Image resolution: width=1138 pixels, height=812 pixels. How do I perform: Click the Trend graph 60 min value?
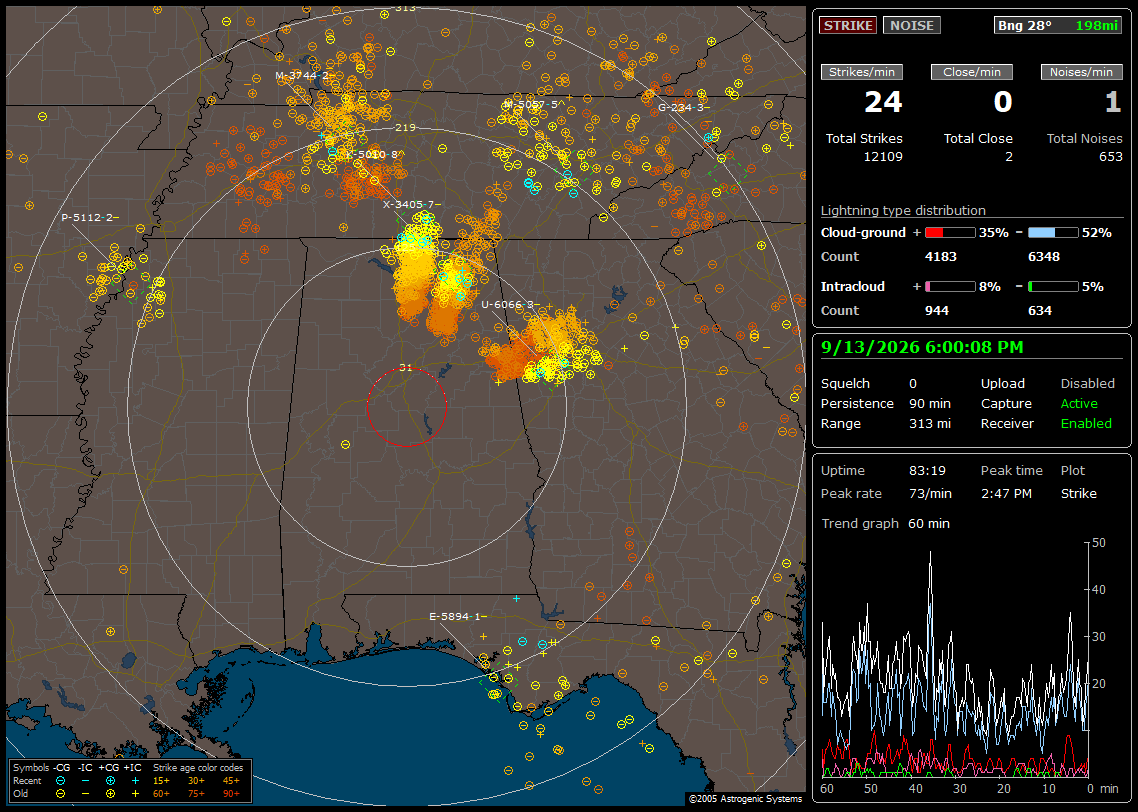928,523
